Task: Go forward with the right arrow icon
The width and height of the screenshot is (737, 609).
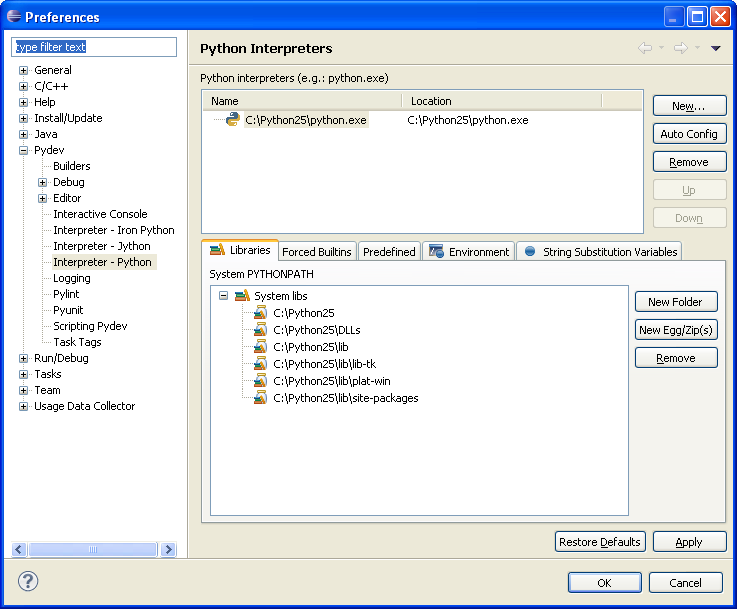Action: tap(681, 48)
